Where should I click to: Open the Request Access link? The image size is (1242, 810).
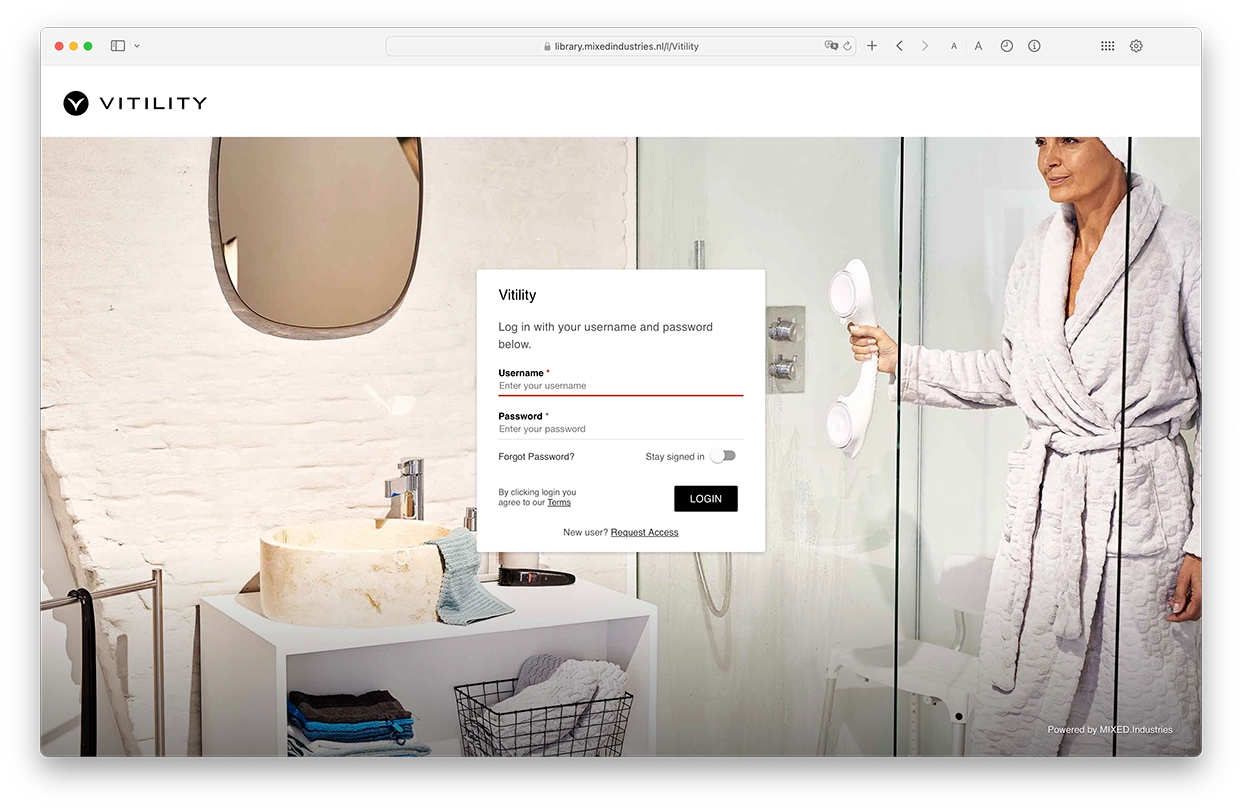(644, 533)
